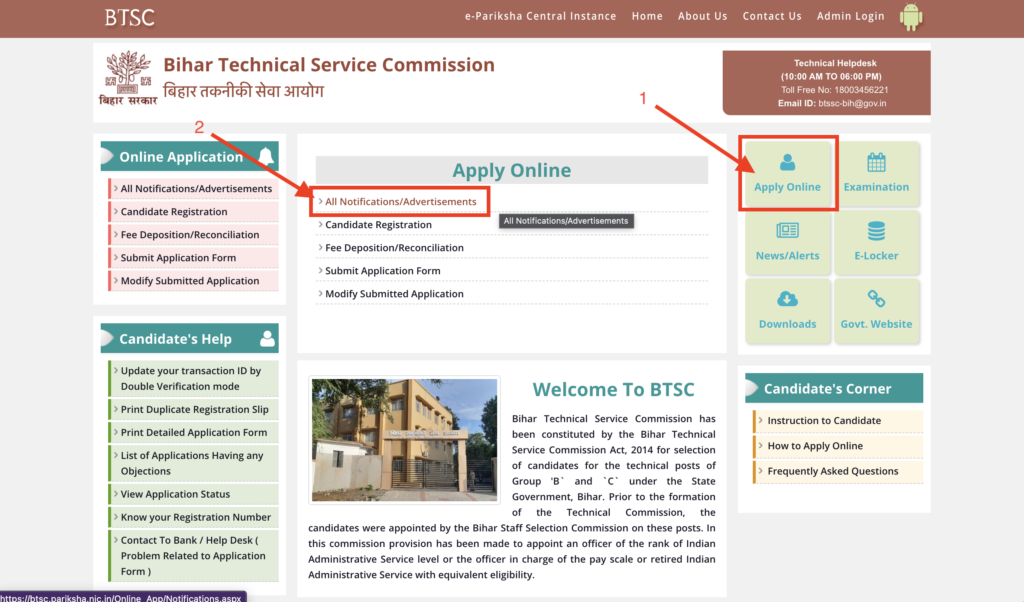
Task: Click the Bihar Sarkar logo
Action: (x=127, y=79)
